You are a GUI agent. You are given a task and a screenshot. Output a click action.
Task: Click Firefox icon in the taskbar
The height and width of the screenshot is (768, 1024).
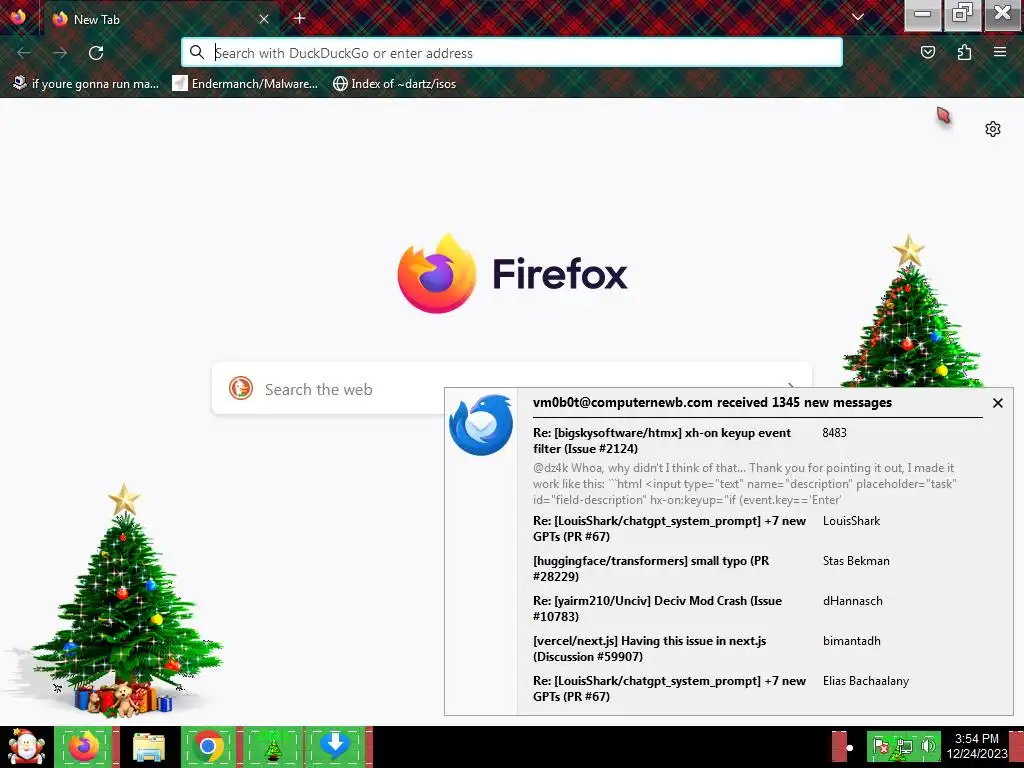[84, 747]
